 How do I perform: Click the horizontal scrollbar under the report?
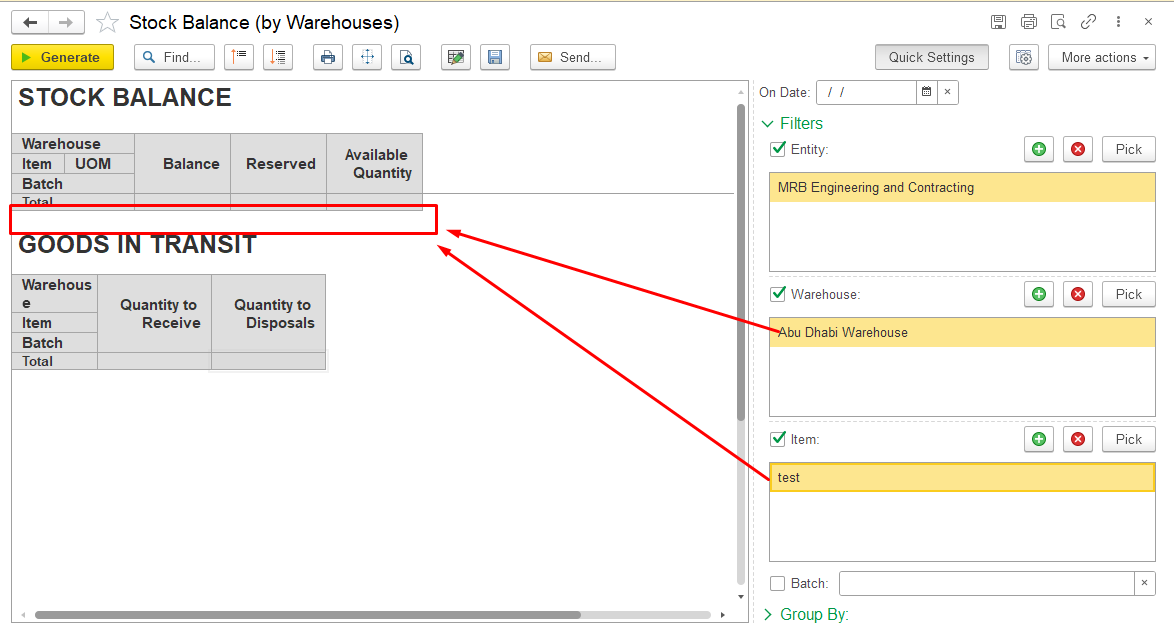point(308,615)
